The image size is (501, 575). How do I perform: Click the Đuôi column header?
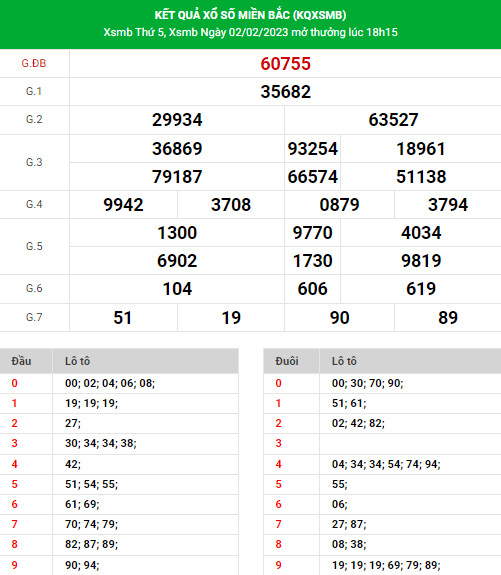point(287,361)
